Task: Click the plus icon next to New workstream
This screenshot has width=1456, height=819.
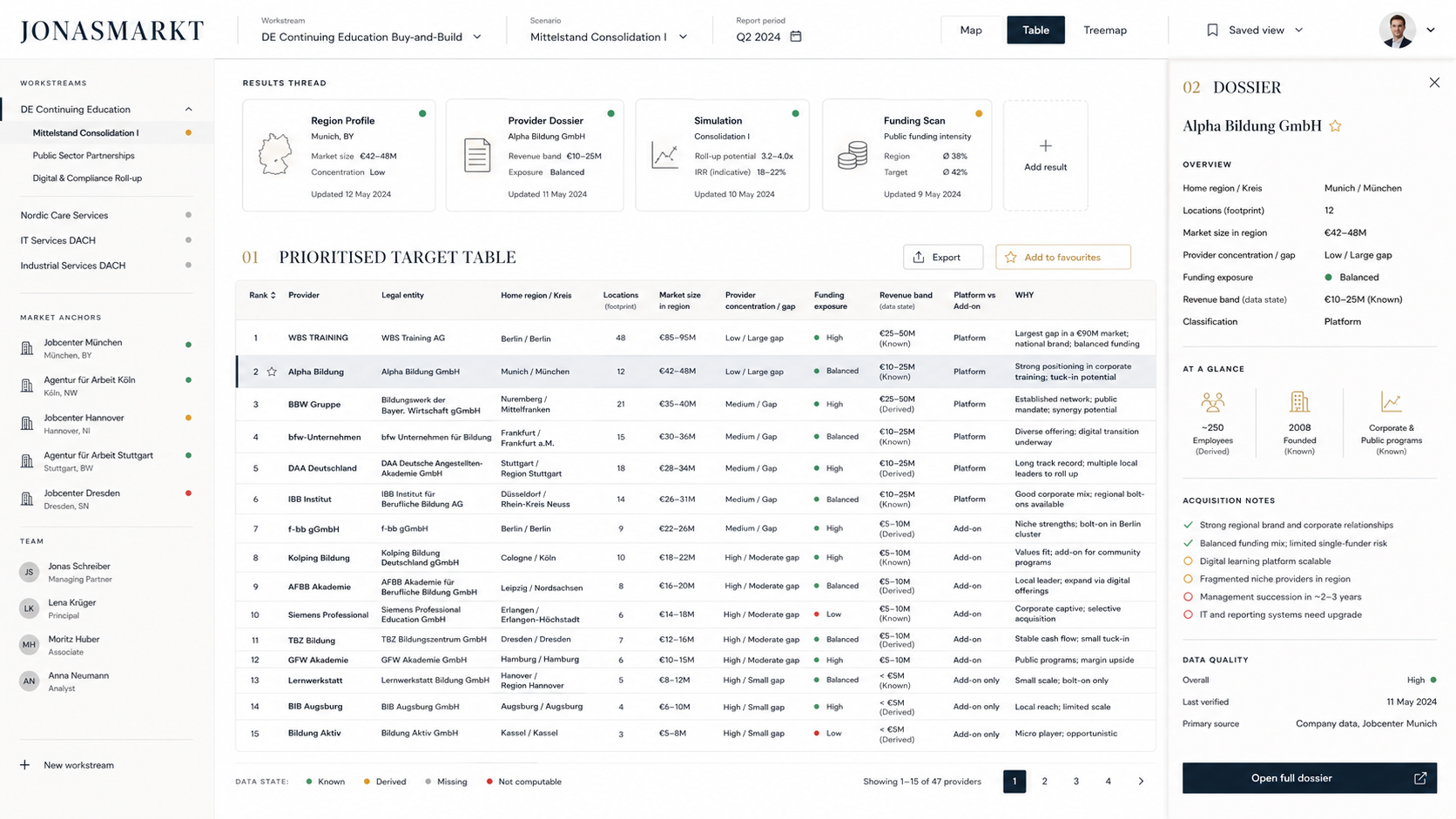Action: click(24, 765)
